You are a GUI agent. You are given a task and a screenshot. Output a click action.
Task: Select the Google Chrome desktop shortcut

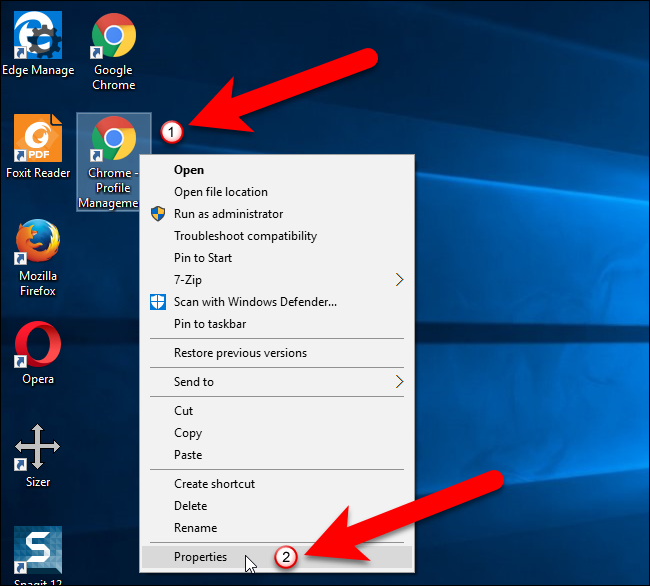pyautogui.click(x=114, y=51)
